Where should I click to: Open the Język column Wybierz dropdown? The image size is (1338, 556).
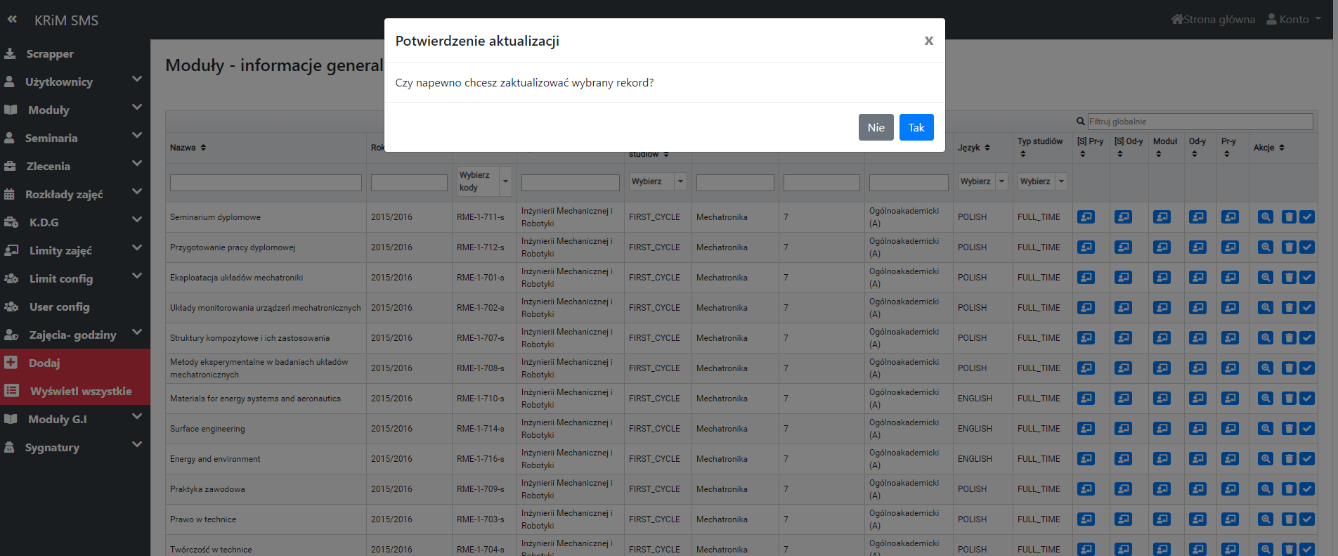coord(982,181)
